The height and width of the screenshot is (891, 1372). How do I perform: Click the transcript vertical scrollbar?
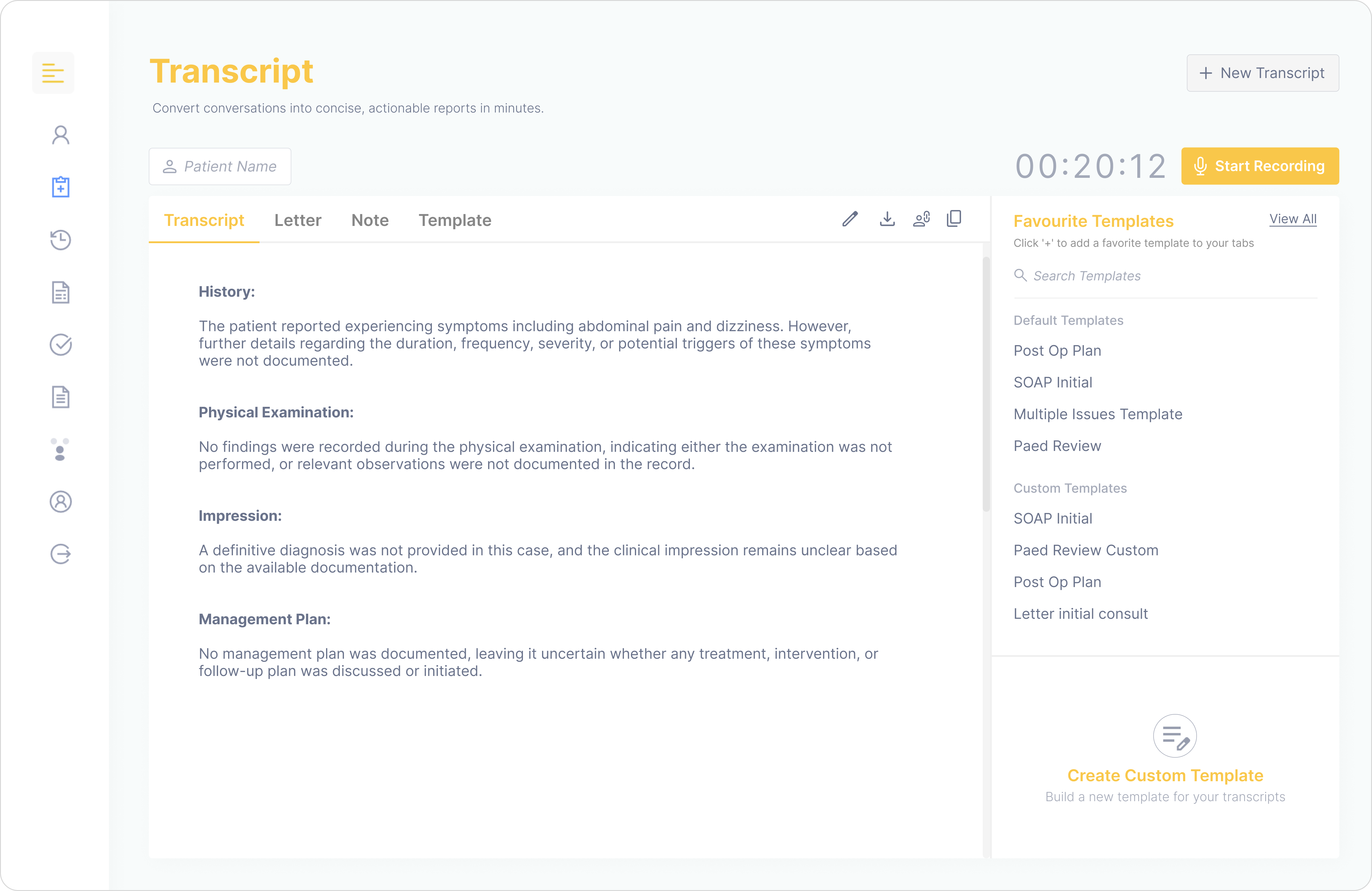(986, 384)
